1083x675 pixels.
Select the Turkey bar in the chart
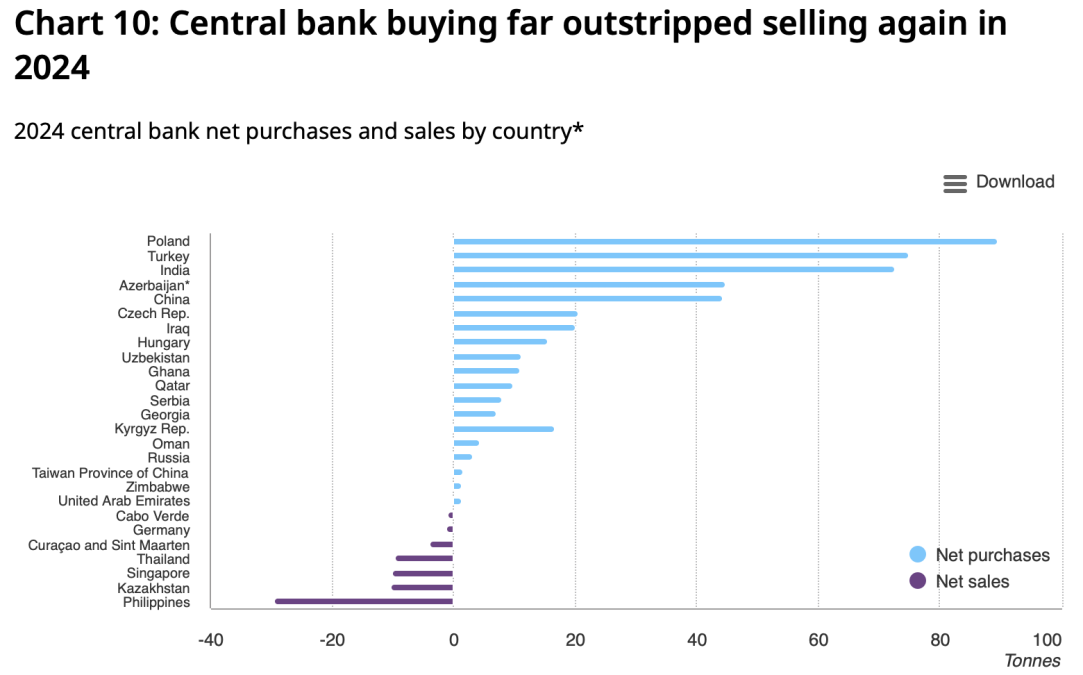tap(680, 256)
